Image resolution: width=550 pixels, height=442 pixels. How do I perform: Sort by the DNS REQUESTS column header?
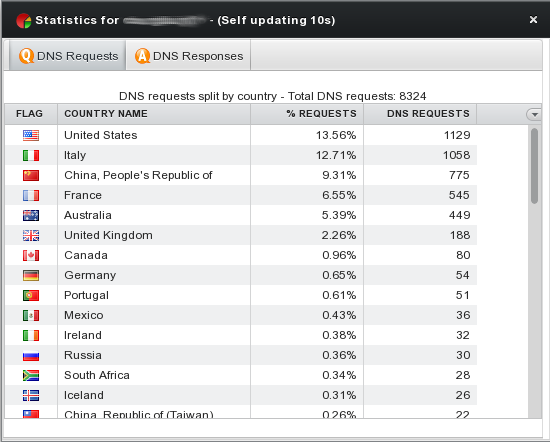420,114
